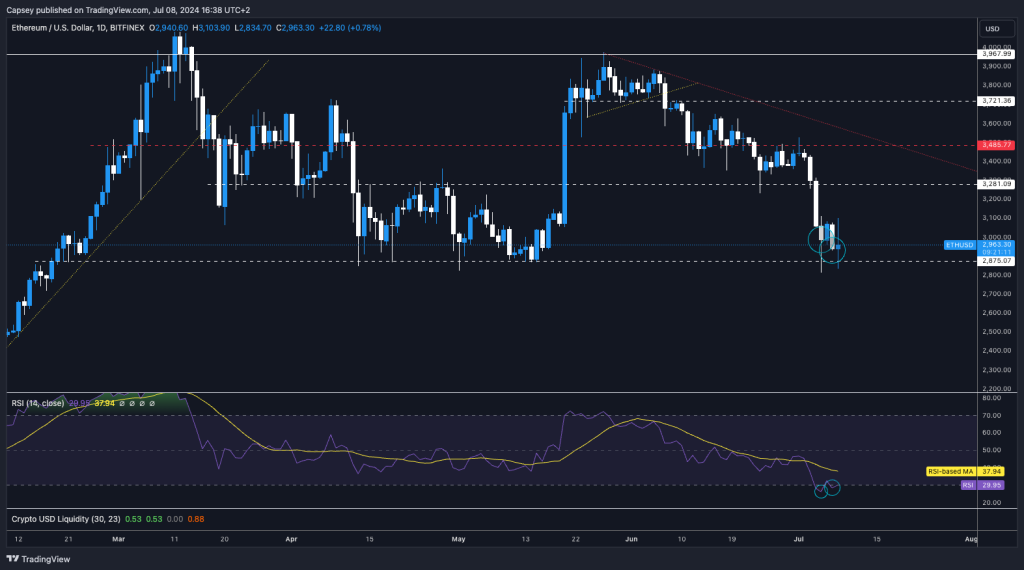The width and height of the screenshot is (1024, 570).
Task: Click the current price 2,963.30 axis label
Action: pos(997,243)
